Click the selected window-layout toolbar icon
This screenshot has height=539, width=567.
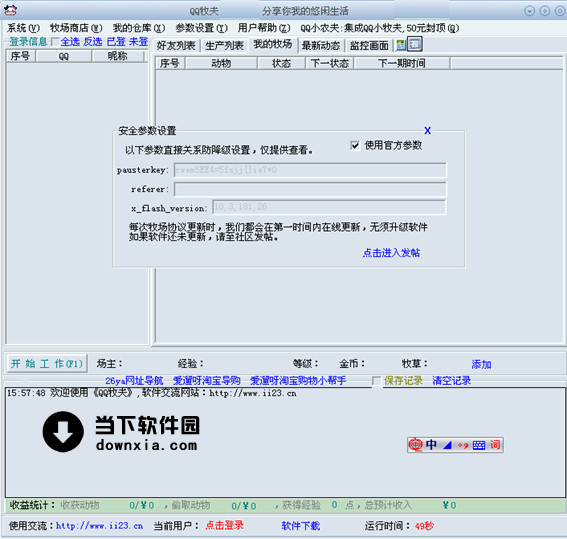415,44
